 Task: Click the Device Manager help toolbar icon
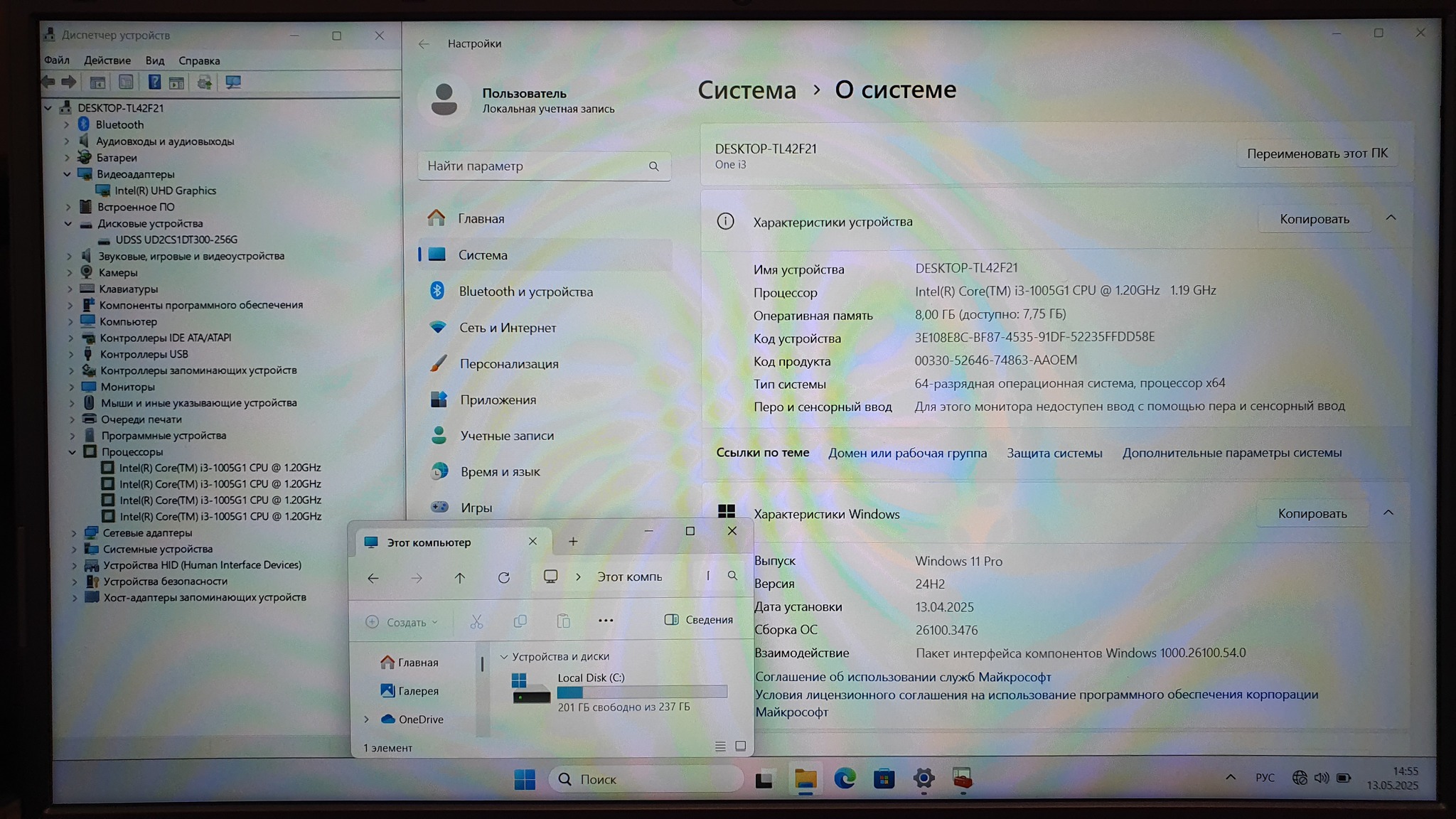tap(154, 82)
